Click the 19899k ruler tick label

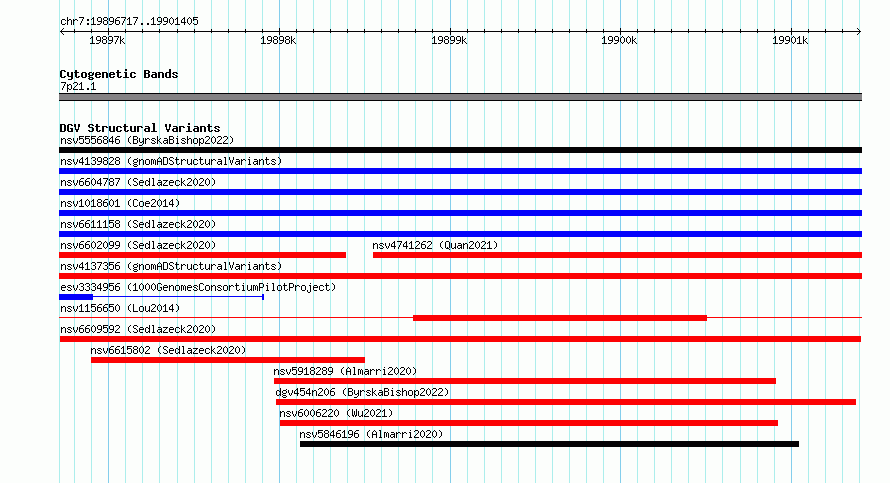click(449, 40)
